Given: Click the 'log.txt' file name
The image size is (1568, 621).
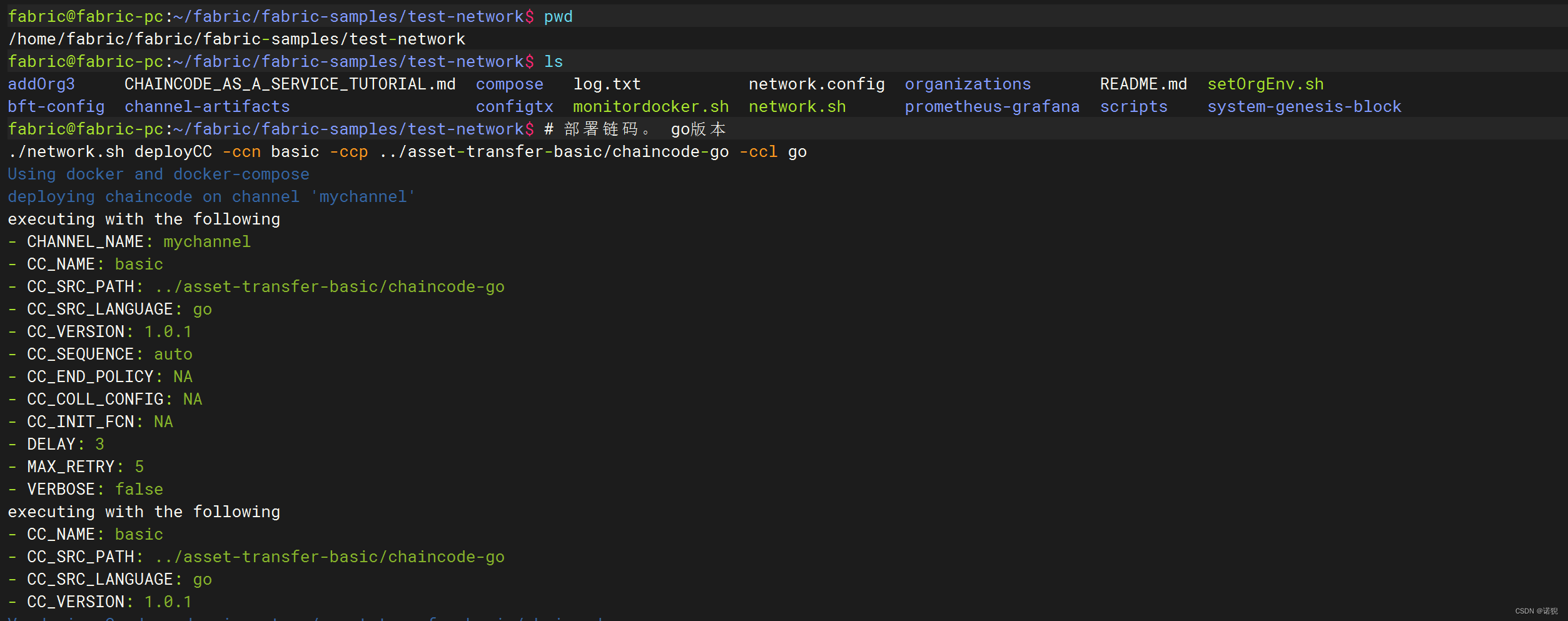Looking at the screenshot, I should pyautogui.click(x=607, y=84).
